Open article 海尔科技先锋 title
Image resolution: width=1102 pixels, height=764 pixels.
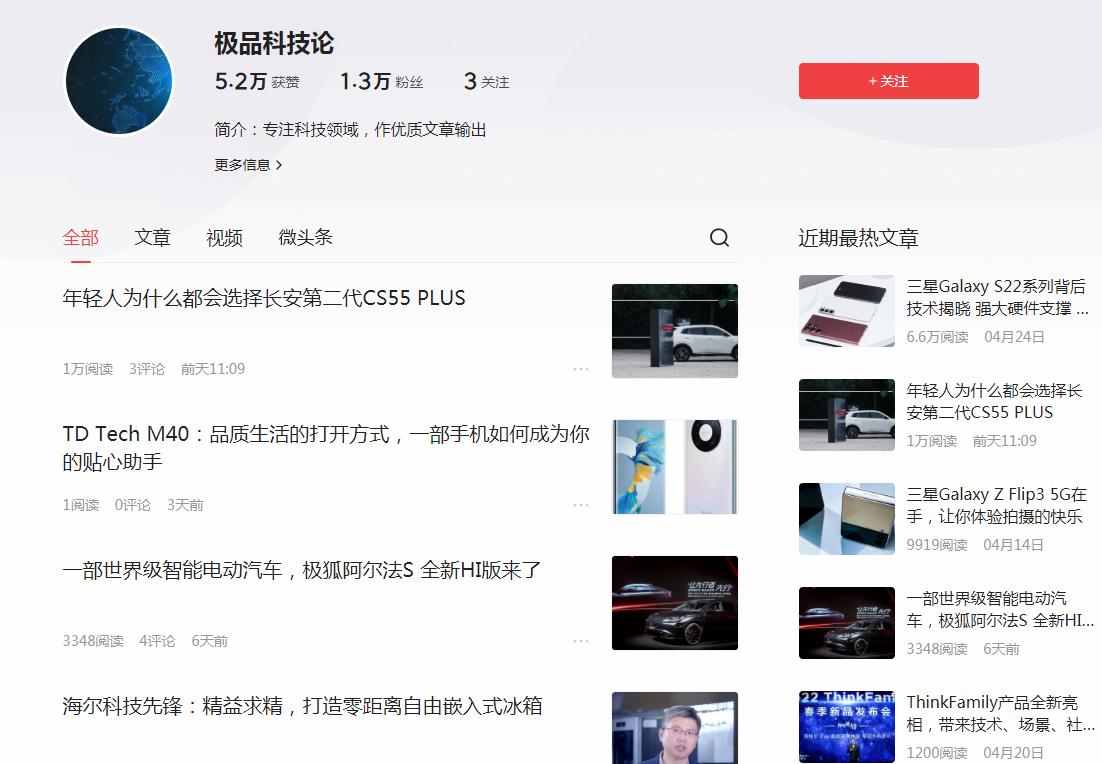[302, 706]
